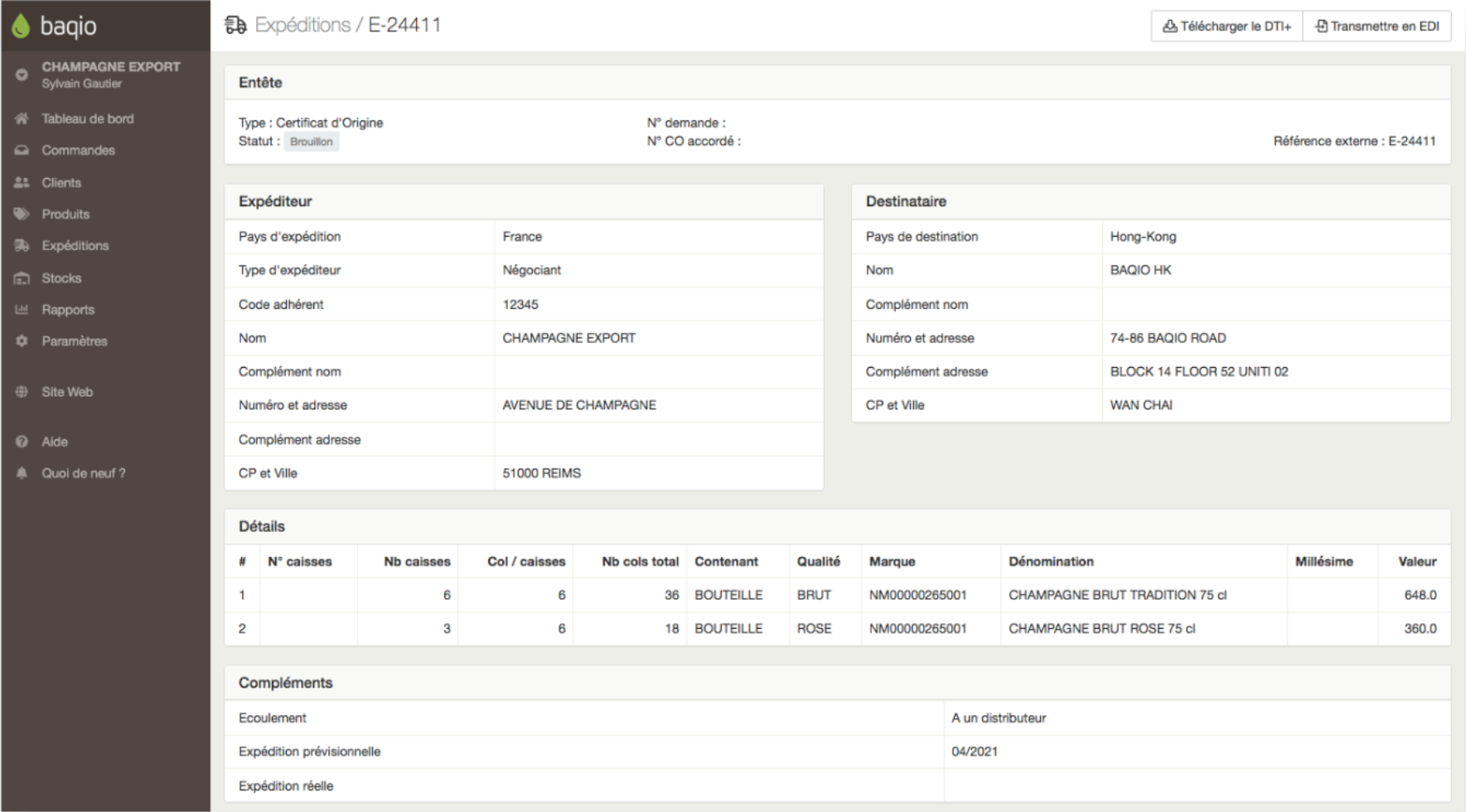The height and width of the screenshot is (812, 1466).
Task: Show the Quoi de neuf ? label
Action: point(84,473)
